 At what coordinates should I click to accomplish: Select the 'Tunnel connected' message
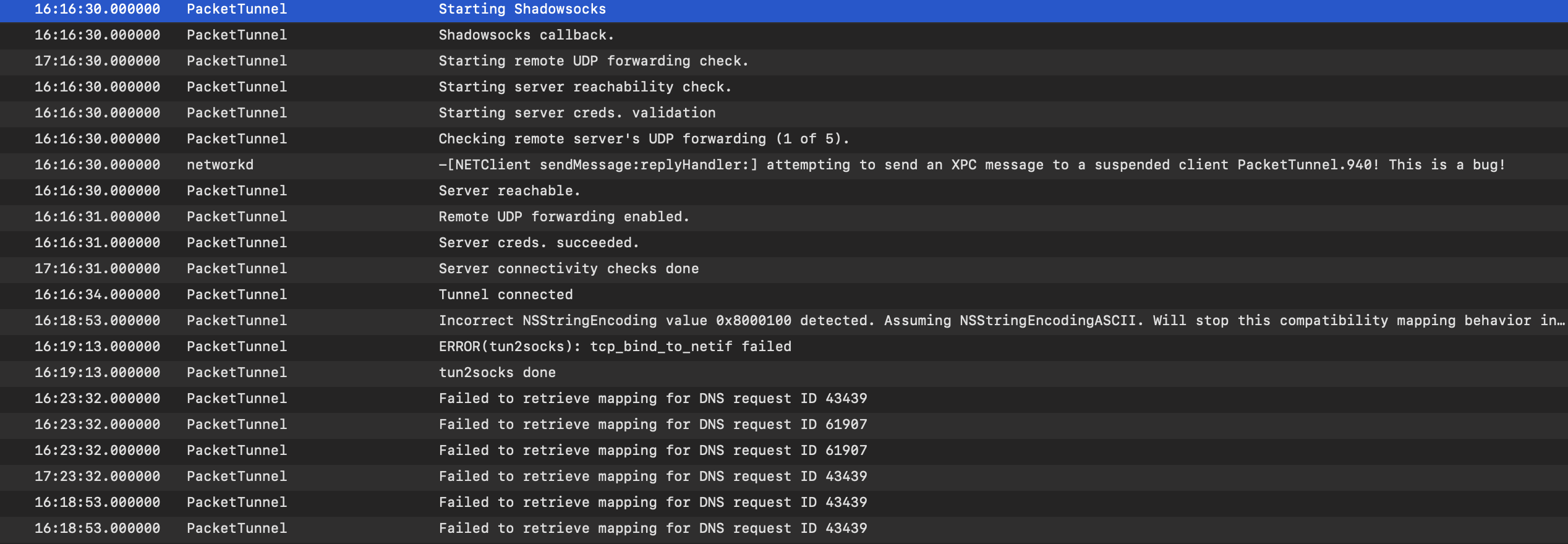coord(506,295)
